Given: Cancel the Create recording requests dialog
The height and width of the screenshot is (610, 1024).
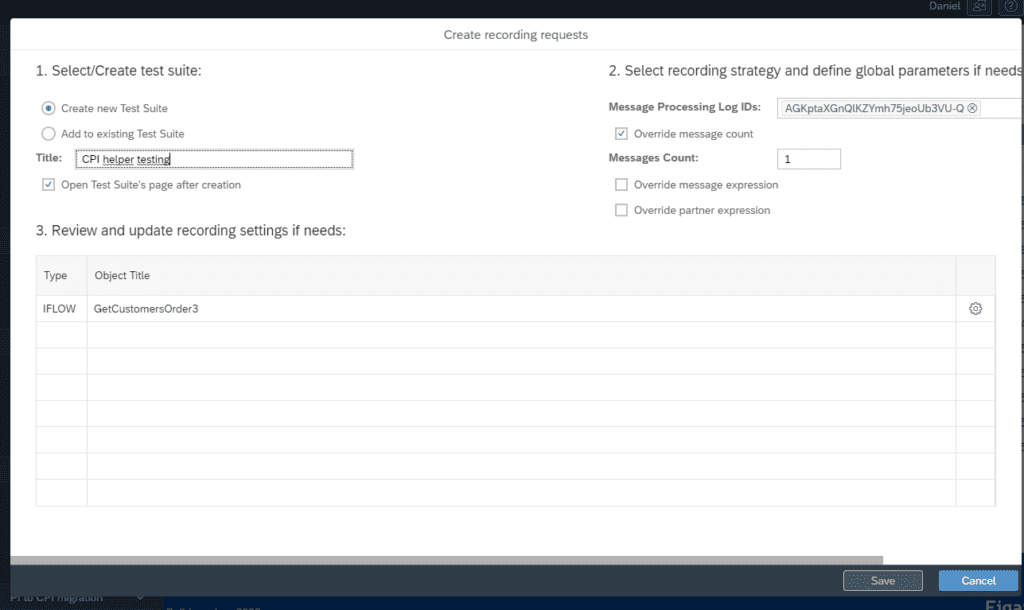Looking at the screenshot, I should coord(978,581).
